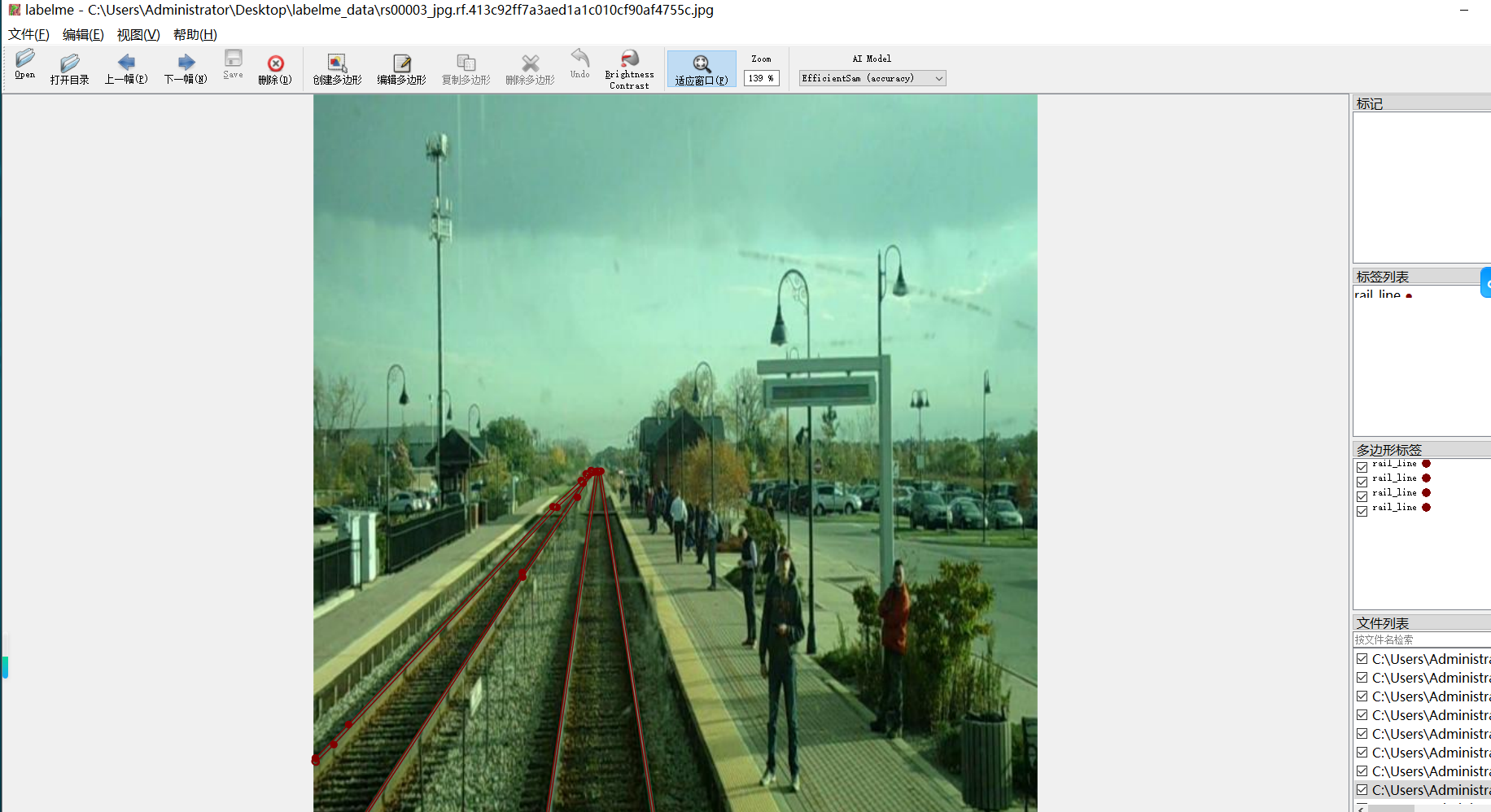Advance to next image with 下一幅
The width and height of the screenshot is (1491, 812).
(x=186, y=68)
